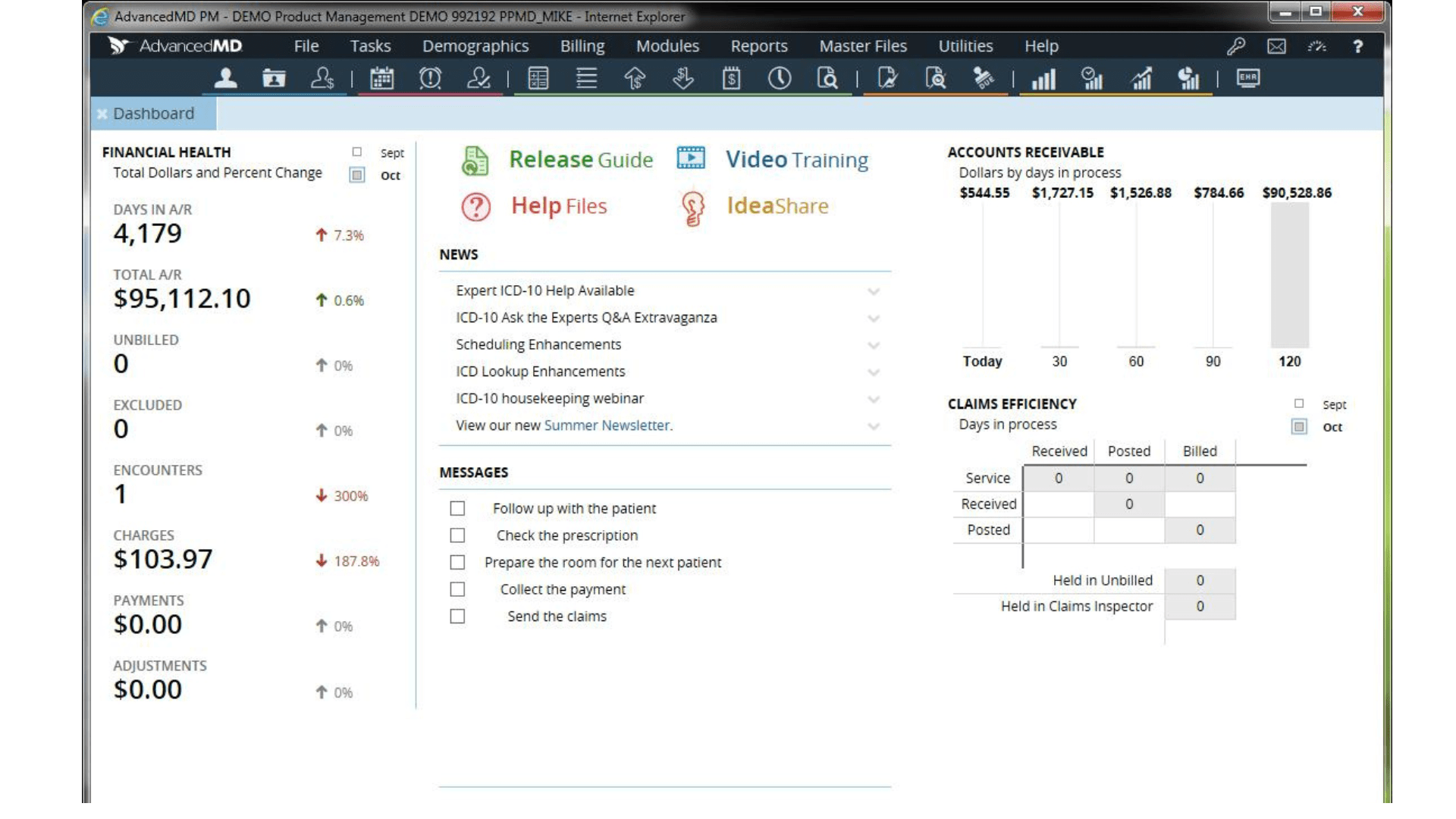Click the alarm clock reminder icon
This screenshot has width=1456, height=819.
(x=430, y=78)
